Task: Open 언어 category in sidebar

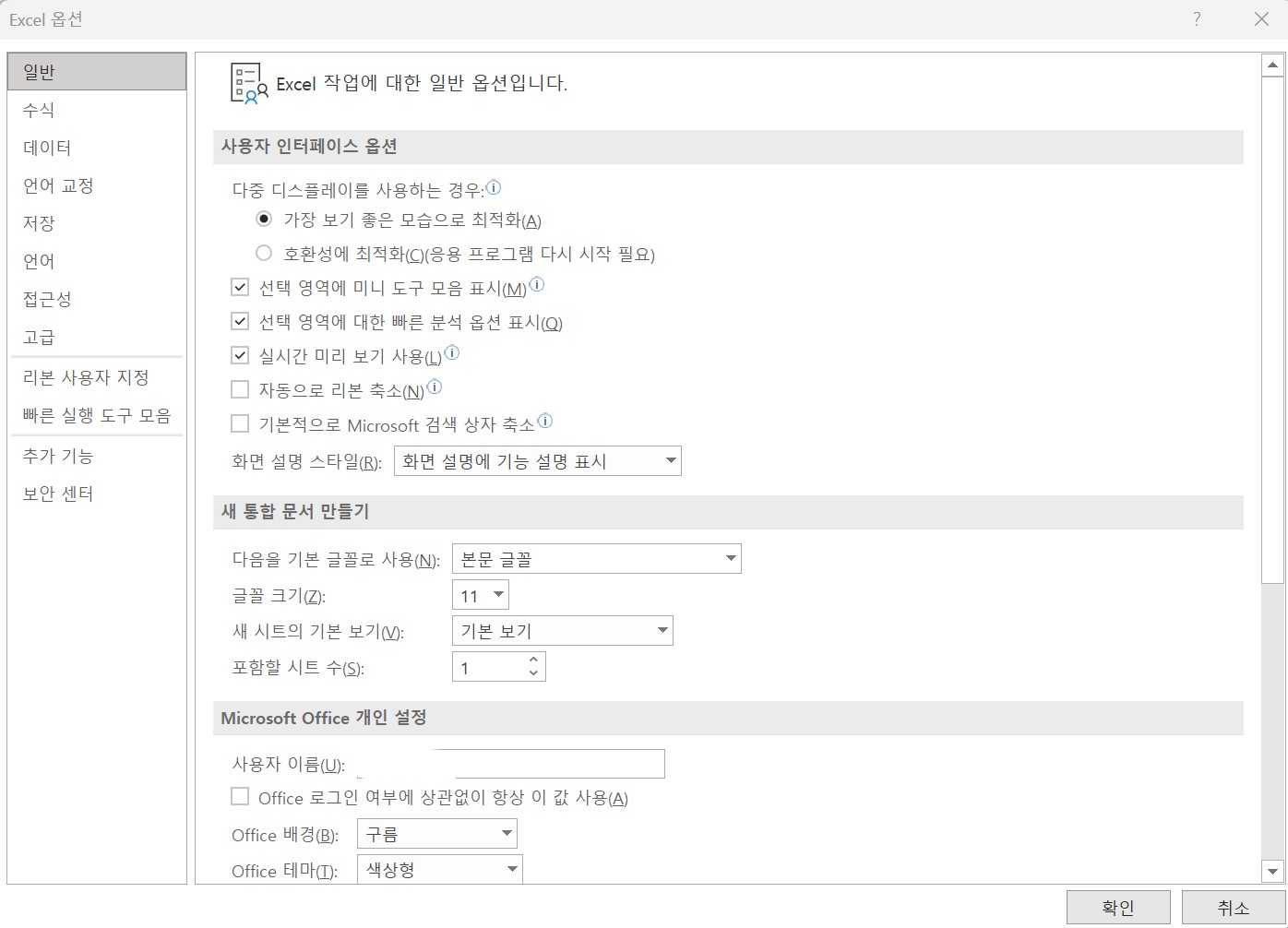Action: pos(97,261)
